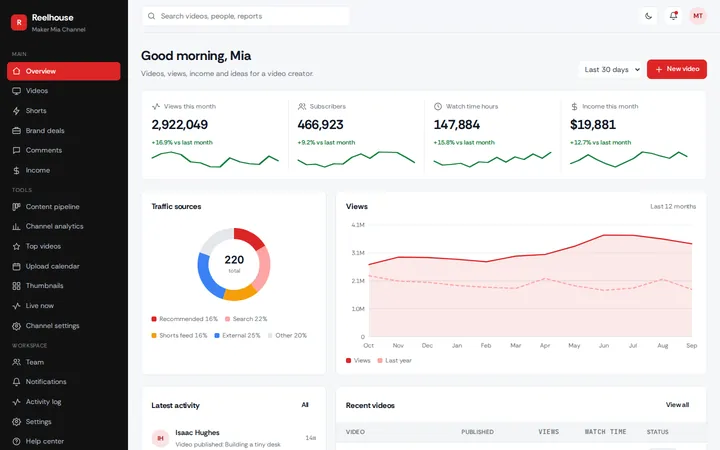Screen dimensions: 720x450
Task: Click the Team people icon
Action: (x=17, y=362)
